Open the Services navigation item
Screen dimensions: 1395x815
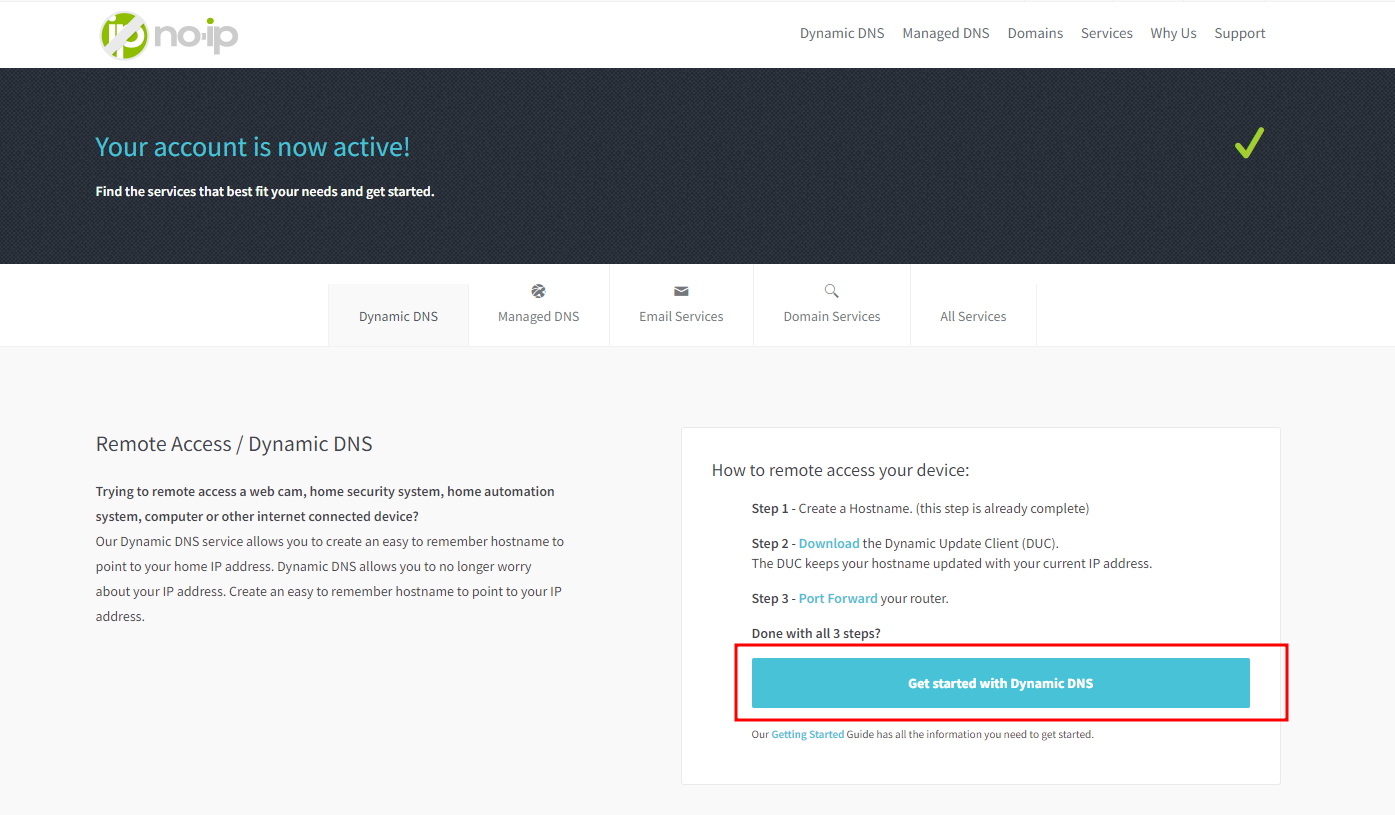(x=1107, y=33)
